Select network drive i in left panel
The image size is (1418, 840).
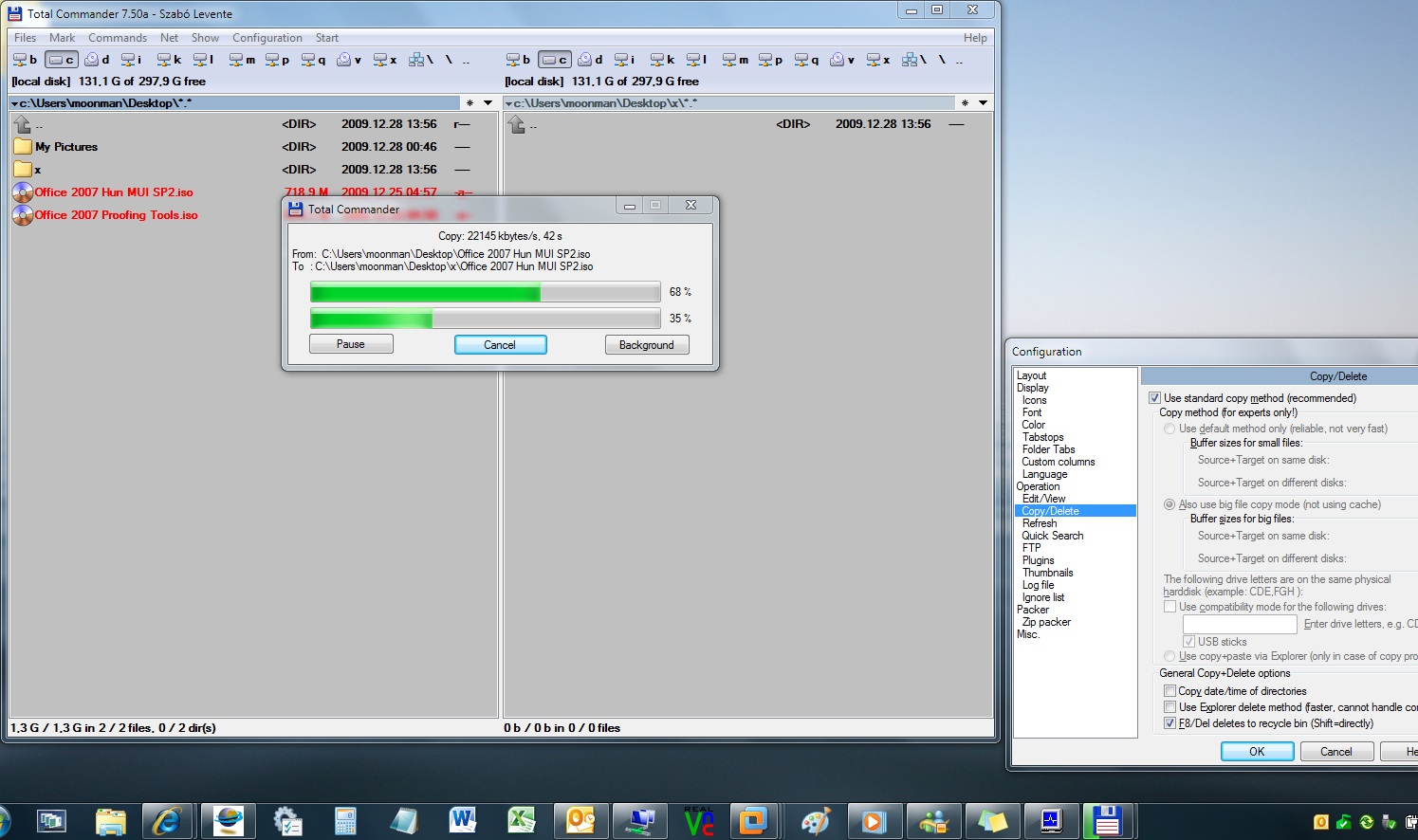point(132,59)
